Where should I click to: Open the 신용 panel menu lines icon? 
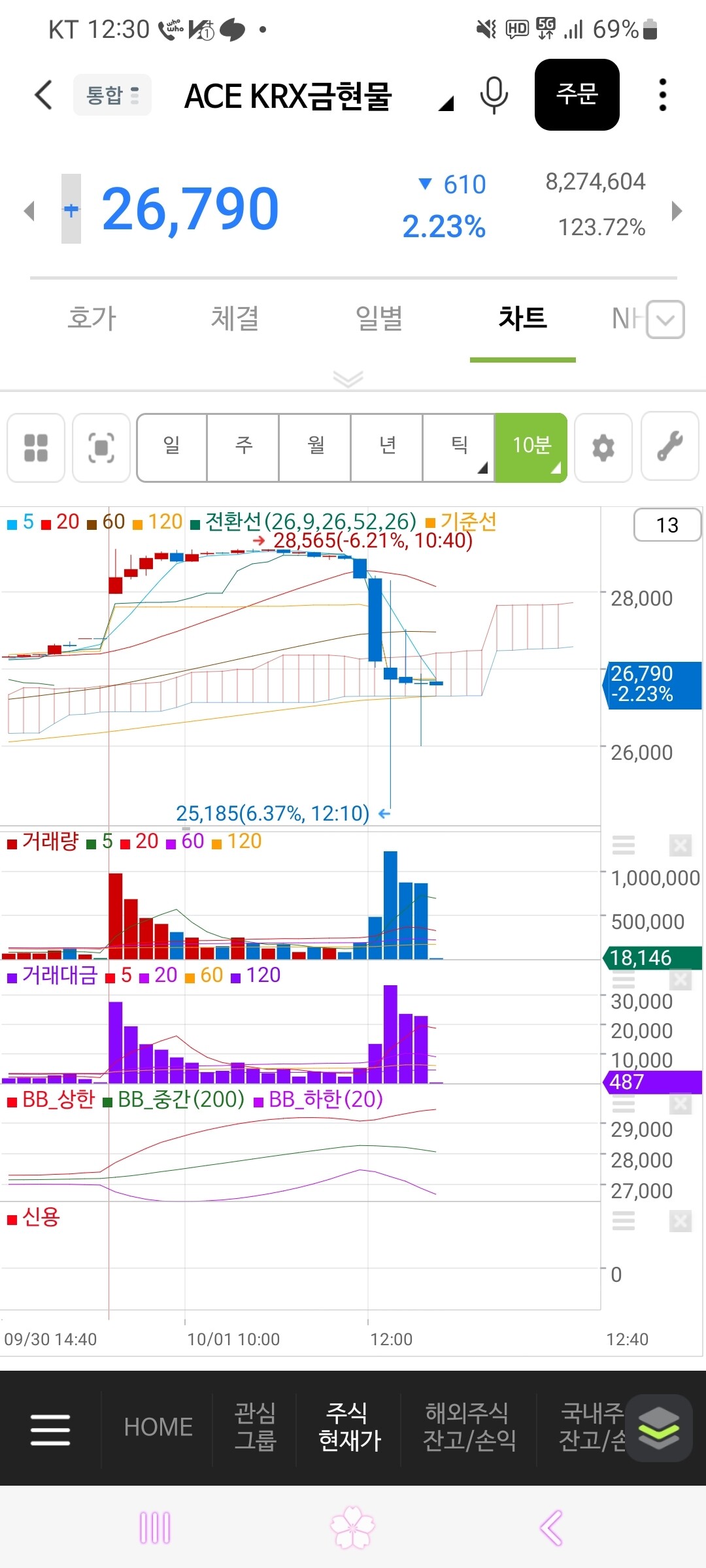624,1220
